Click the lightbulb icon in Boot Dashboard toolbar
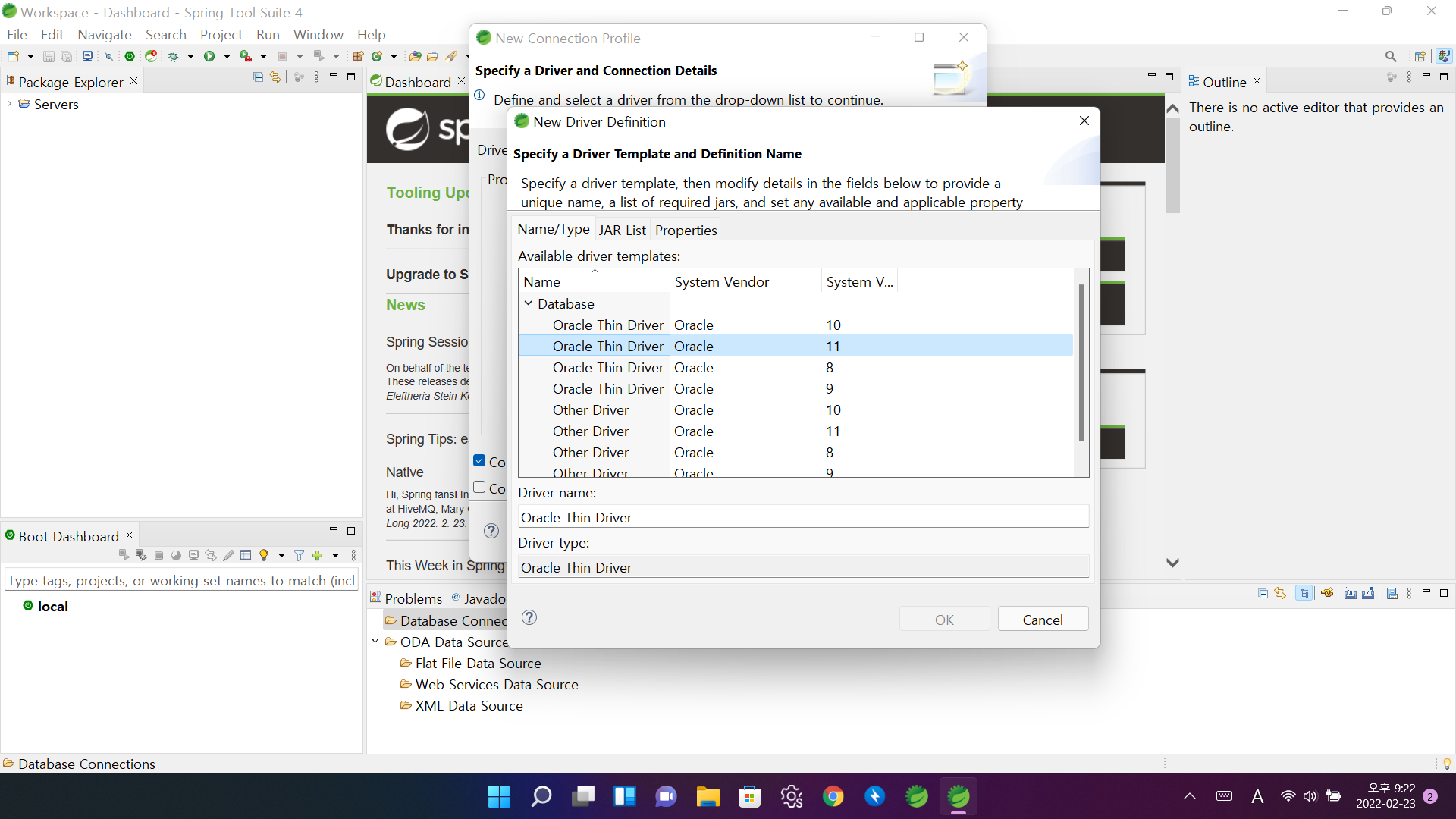The image size is (1456, 819). tap(264, 556)
